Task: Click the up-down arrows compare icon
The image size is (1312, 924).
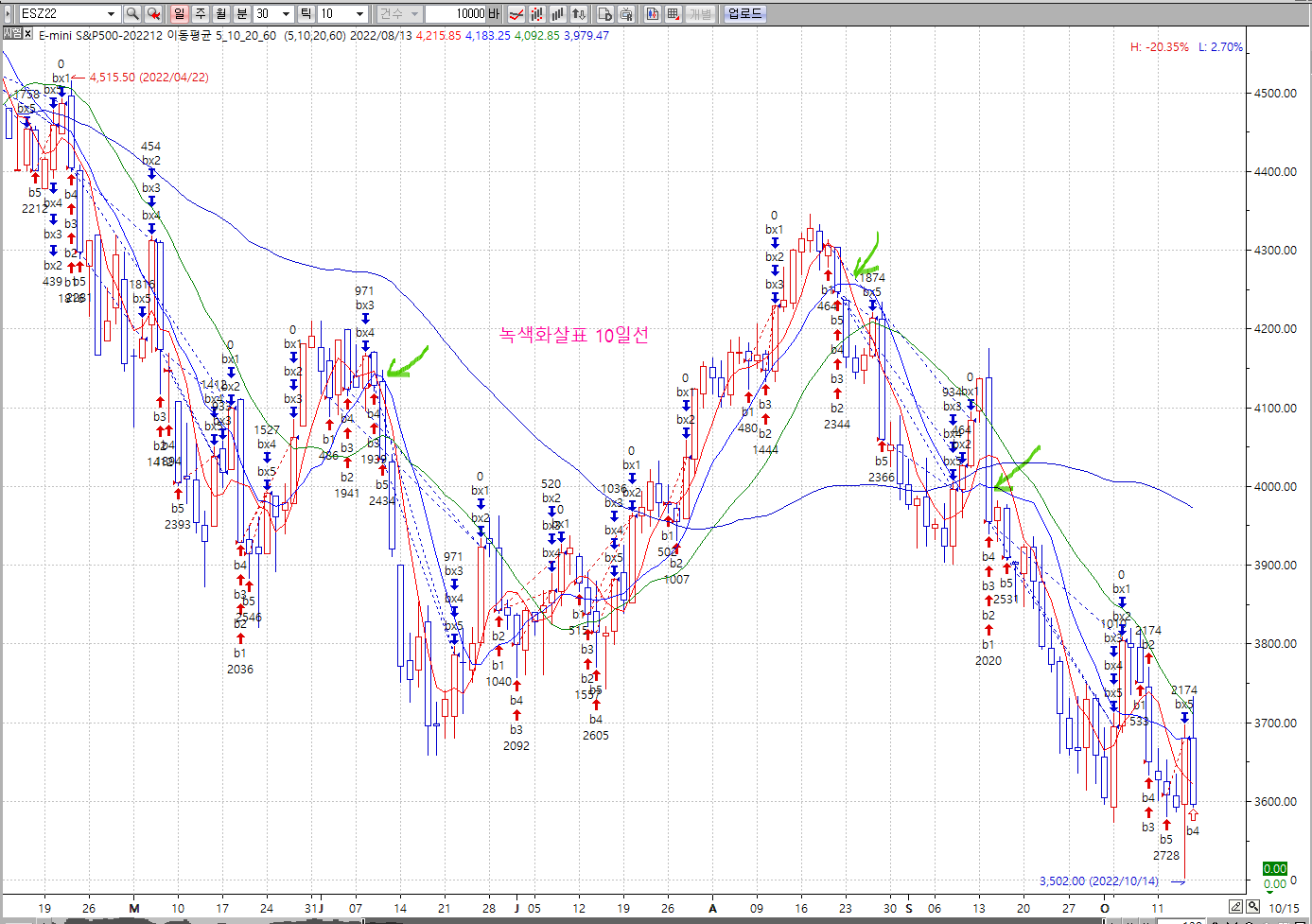Action: (x=579, y=13)
